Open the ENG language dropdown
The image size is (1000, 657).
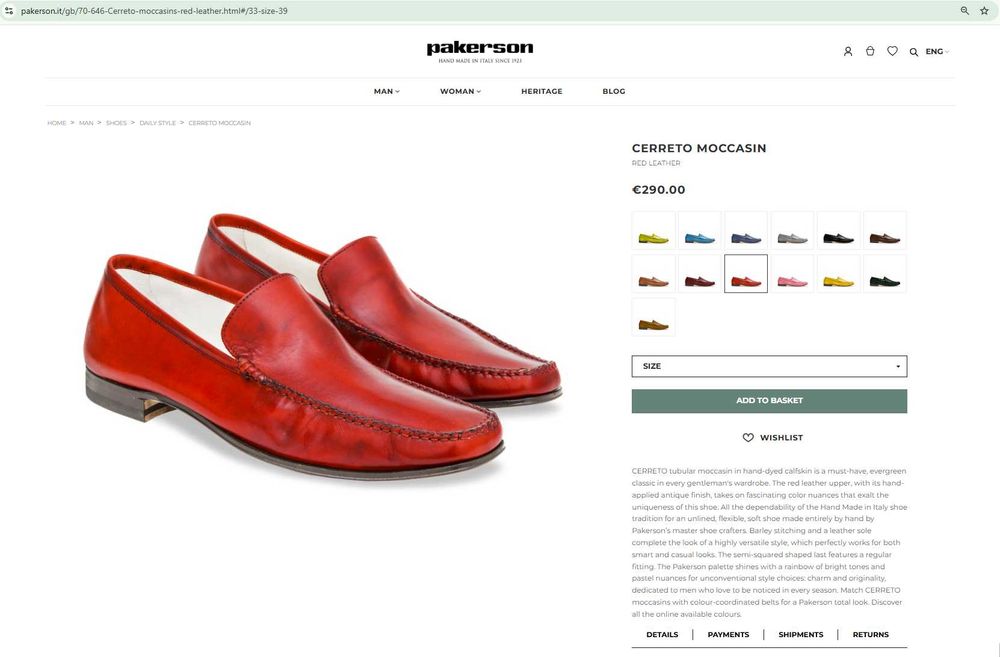tap(937, 52)
